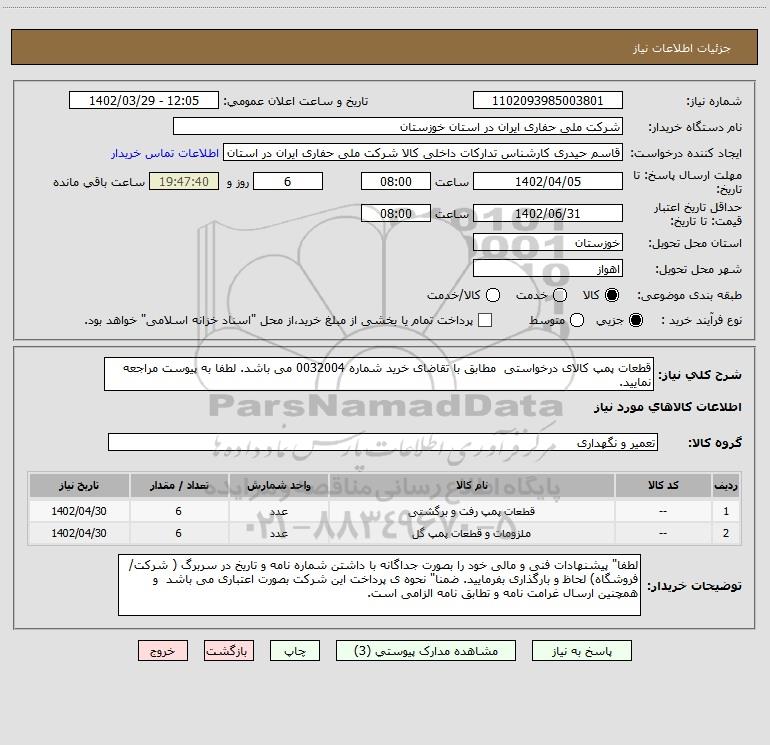Image resolution: width=770 pixels, height=745 pixels.
Task: Click date 1402/04/30 in row 1
Action: pos(79,511)
